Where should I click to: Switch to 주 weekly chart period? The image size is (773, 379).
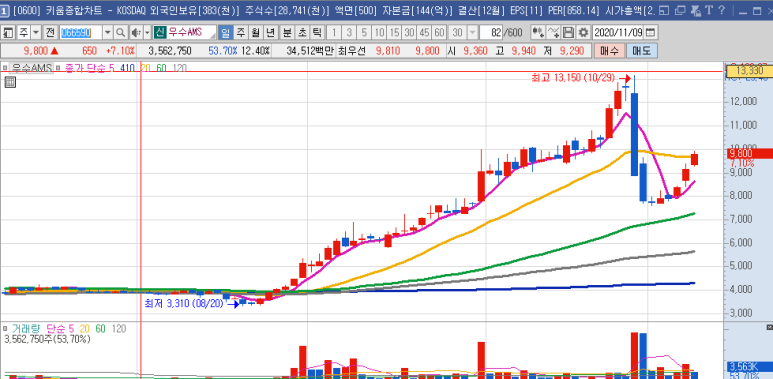(x=241, y=33)
